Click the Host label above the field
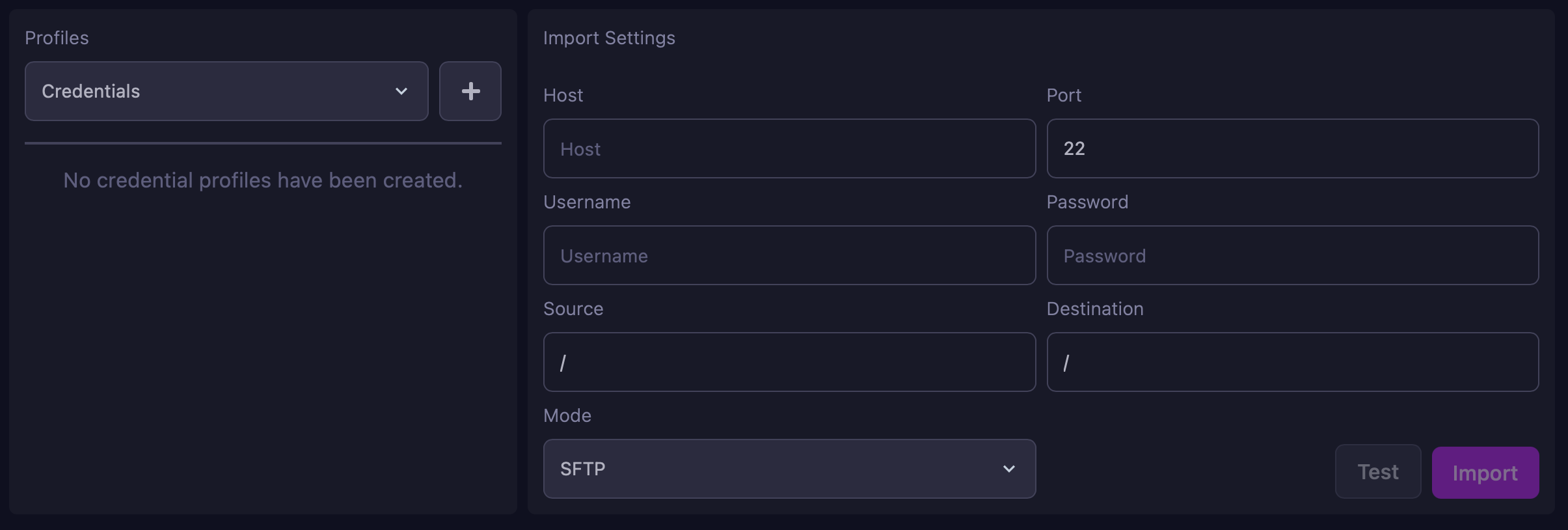The image size is (1568, 530). click(x=563, y=95)
